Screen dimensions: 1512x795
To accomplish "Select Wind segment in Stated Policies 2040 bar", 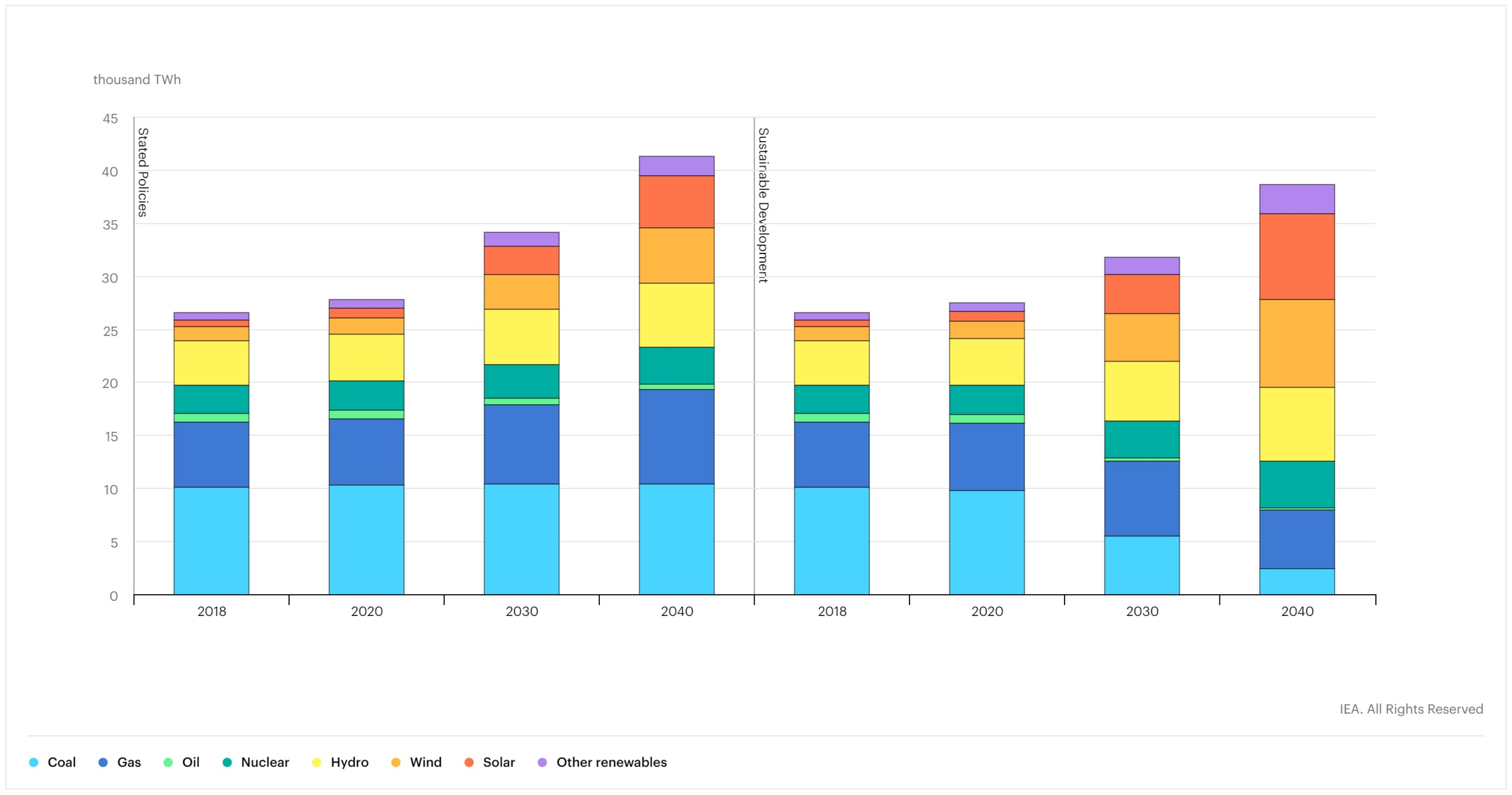I will [x=676, y=255].
